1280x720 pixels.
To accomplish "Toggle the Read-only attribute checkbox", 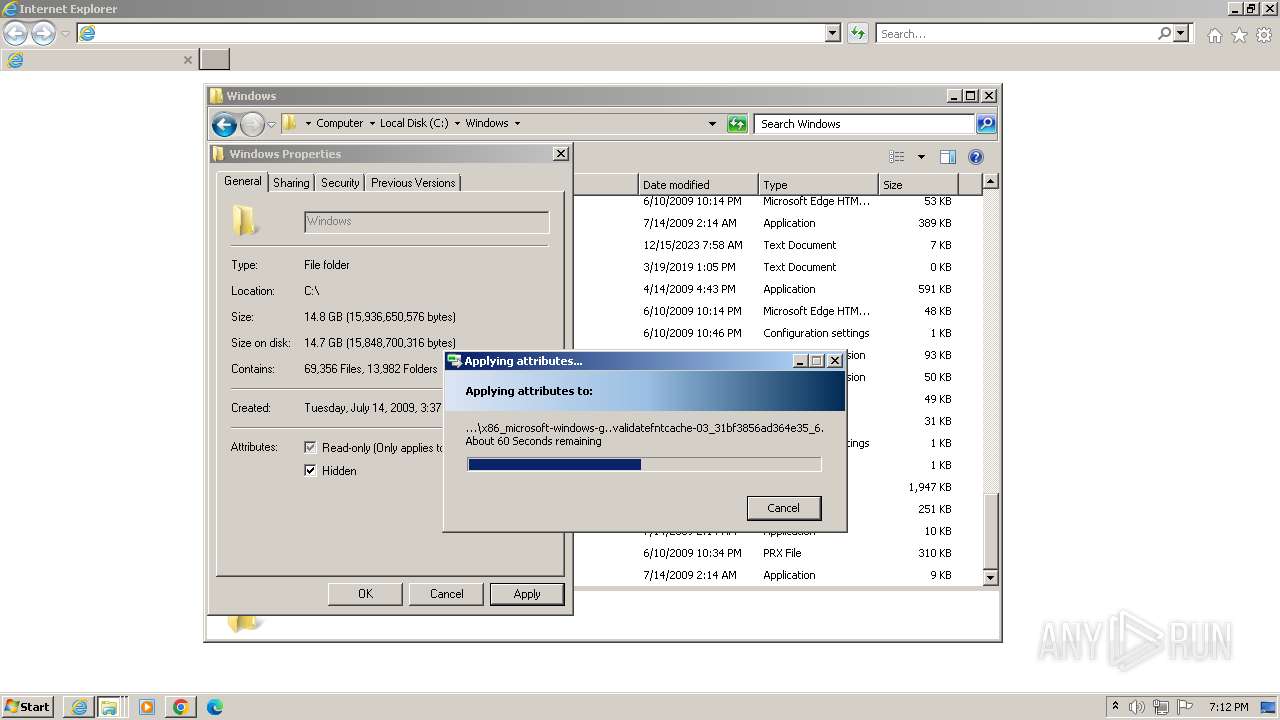I will (x=310, y=448).
